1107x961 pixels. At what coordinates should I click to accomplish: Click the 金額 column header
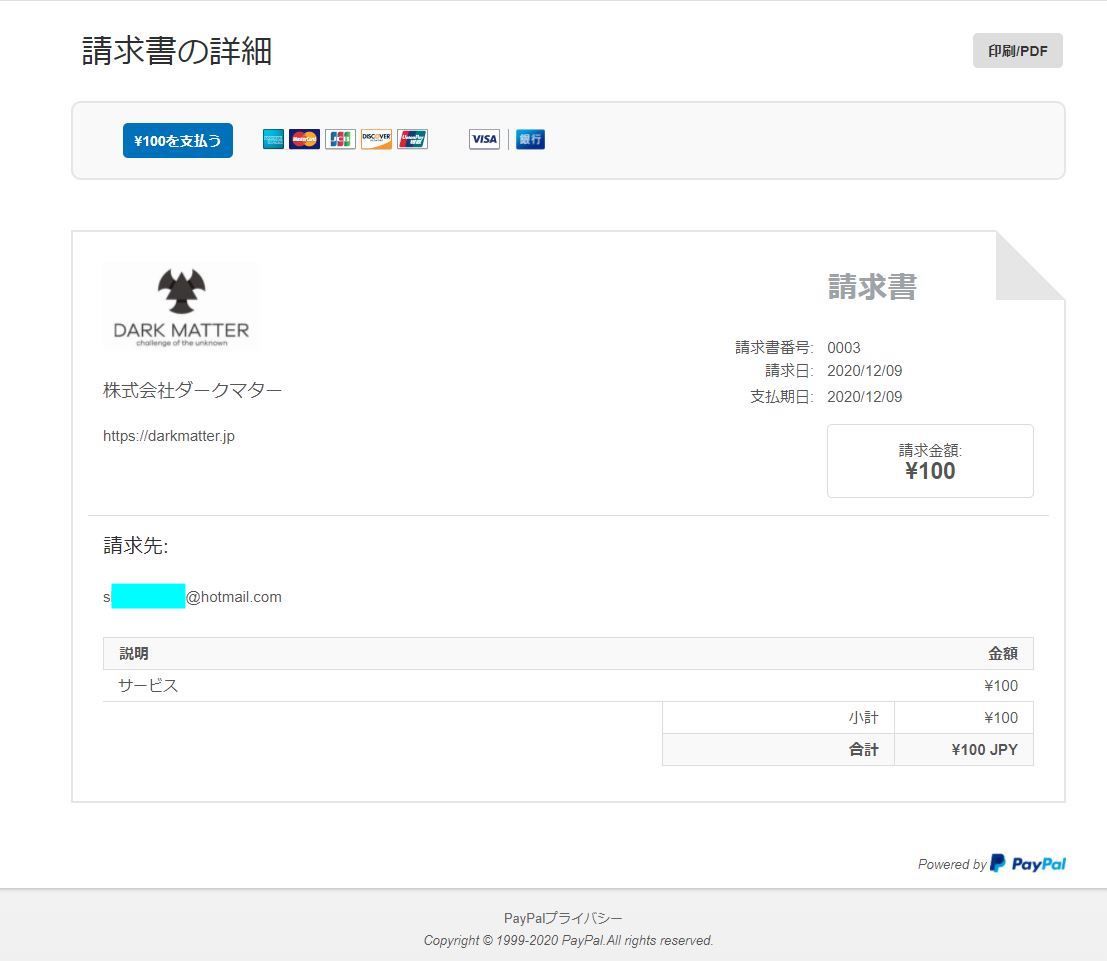point(1002,654)
